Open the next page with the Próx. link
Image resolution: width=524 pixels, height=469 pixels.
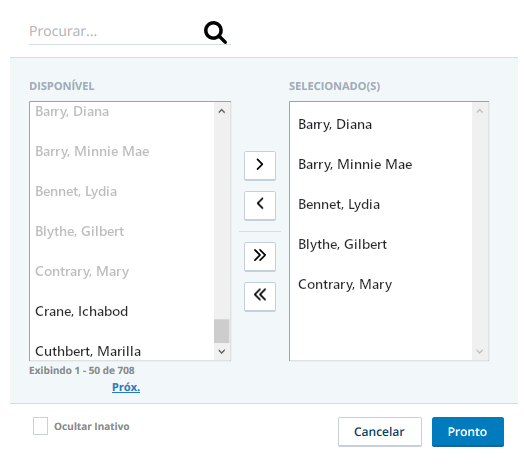tap(126, 387)
